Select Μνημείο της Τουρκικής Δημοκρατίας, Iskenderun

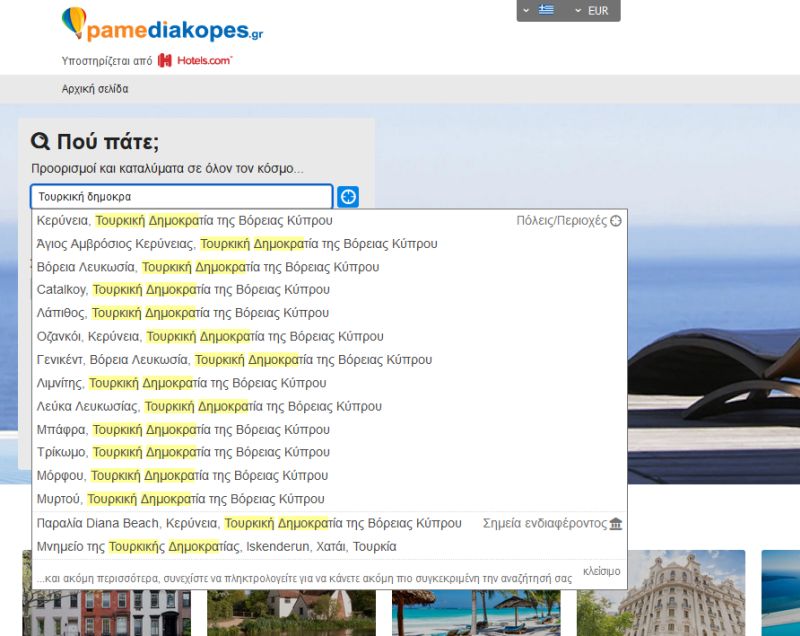click(329, 547)
